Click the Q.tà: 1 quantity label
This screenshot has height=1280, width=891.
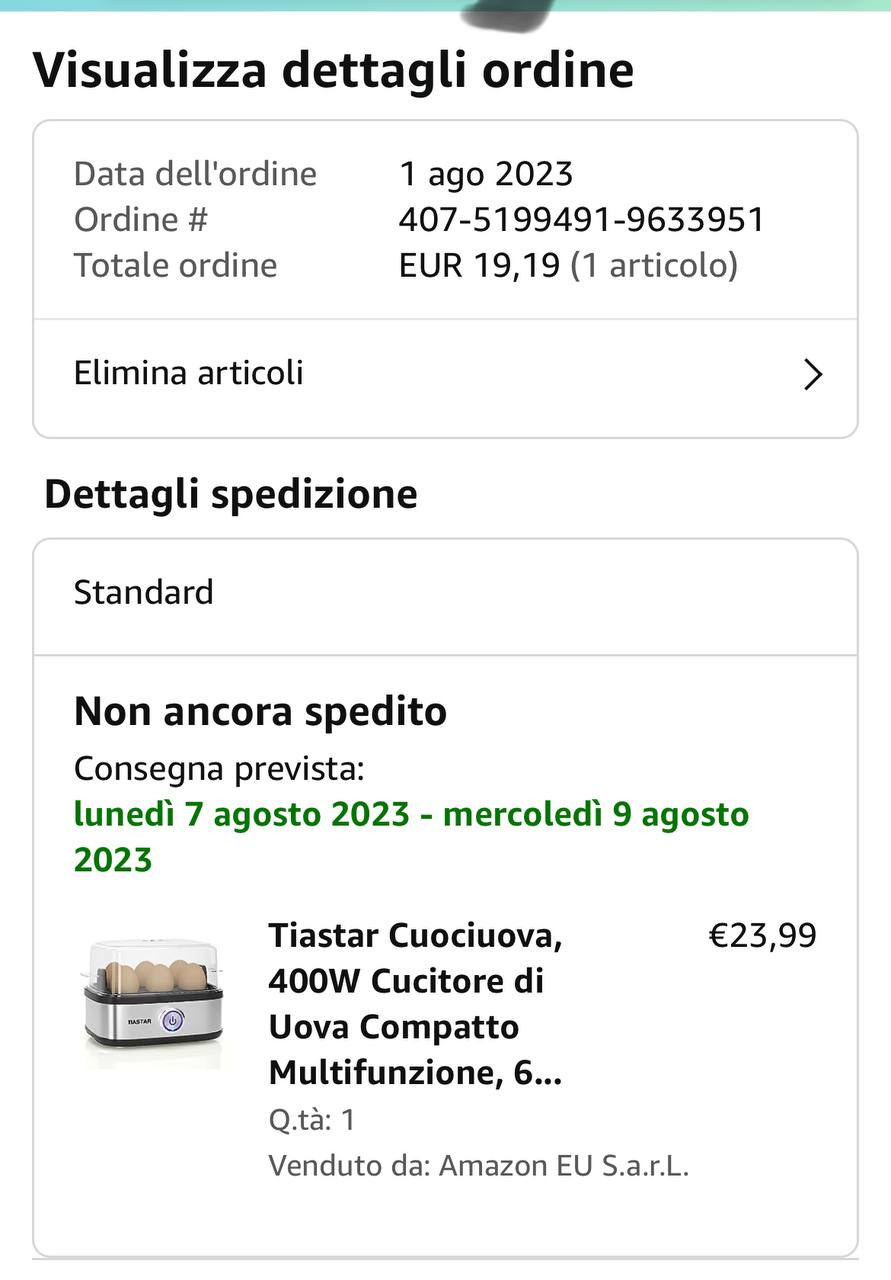click(x=311, y=1120)
